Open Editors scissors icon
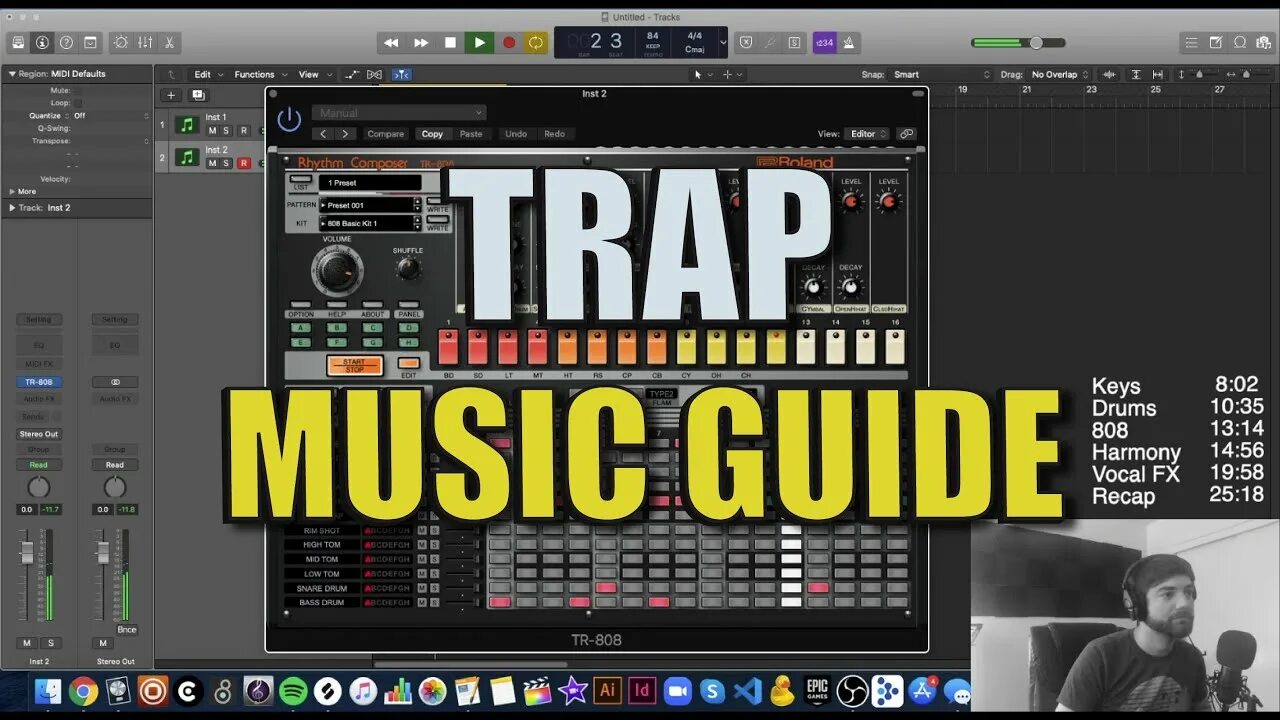Viewport: 1280px width, 720px height. (169, 42)
